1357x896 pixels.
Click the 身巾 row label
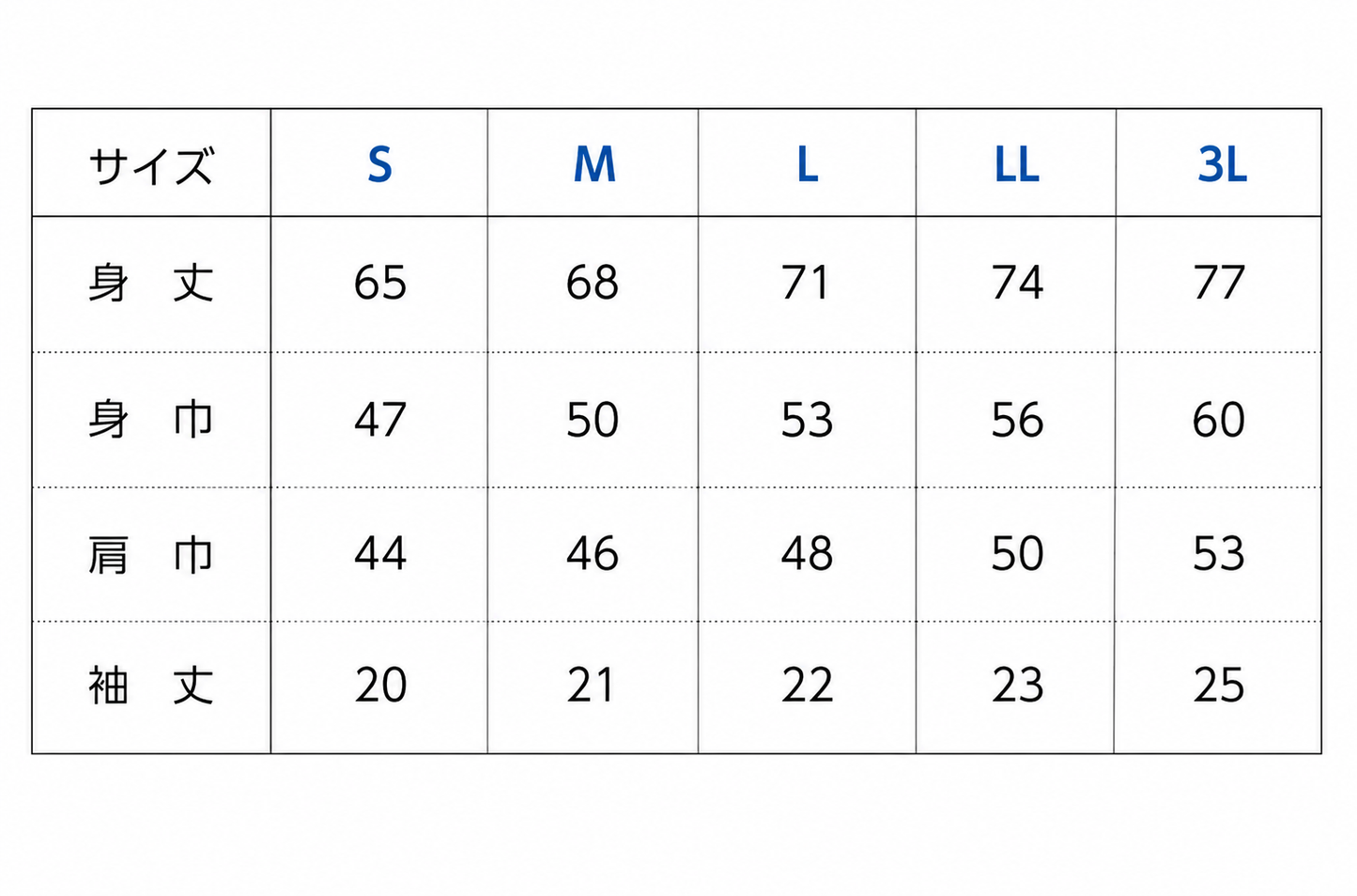(x=151, y=419)
